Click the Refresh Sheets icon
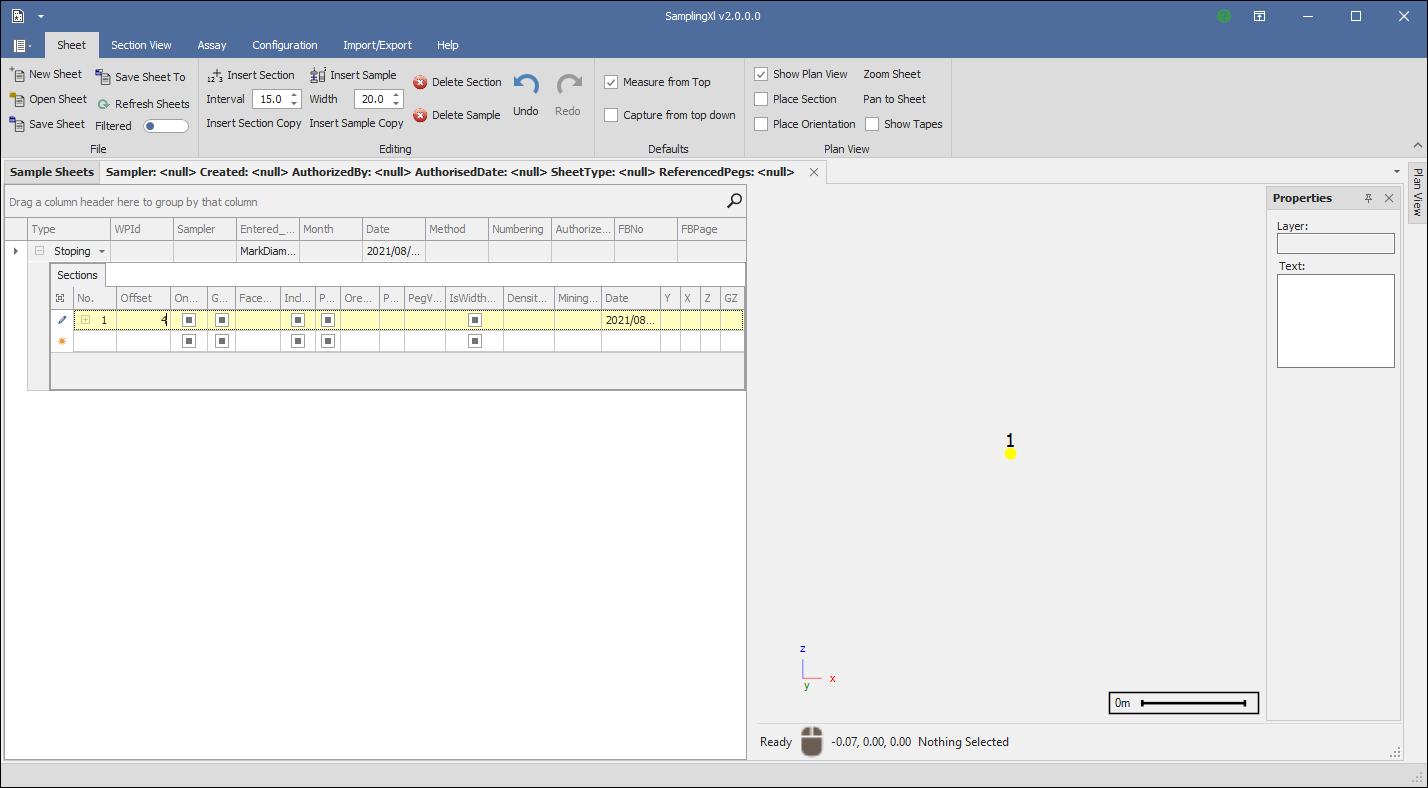The height and width of the screenshot is (788, 1428). pyautogui.click(x=104, y=104)
